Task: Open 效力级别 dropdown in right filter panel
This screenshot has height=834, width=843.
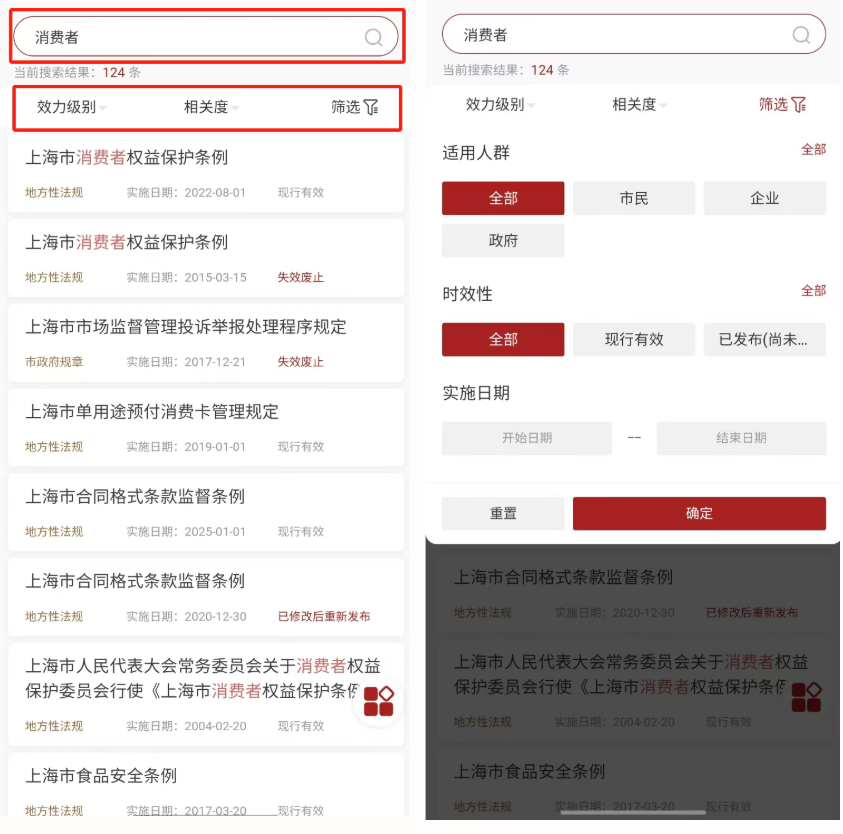Action: click(500, 104)
